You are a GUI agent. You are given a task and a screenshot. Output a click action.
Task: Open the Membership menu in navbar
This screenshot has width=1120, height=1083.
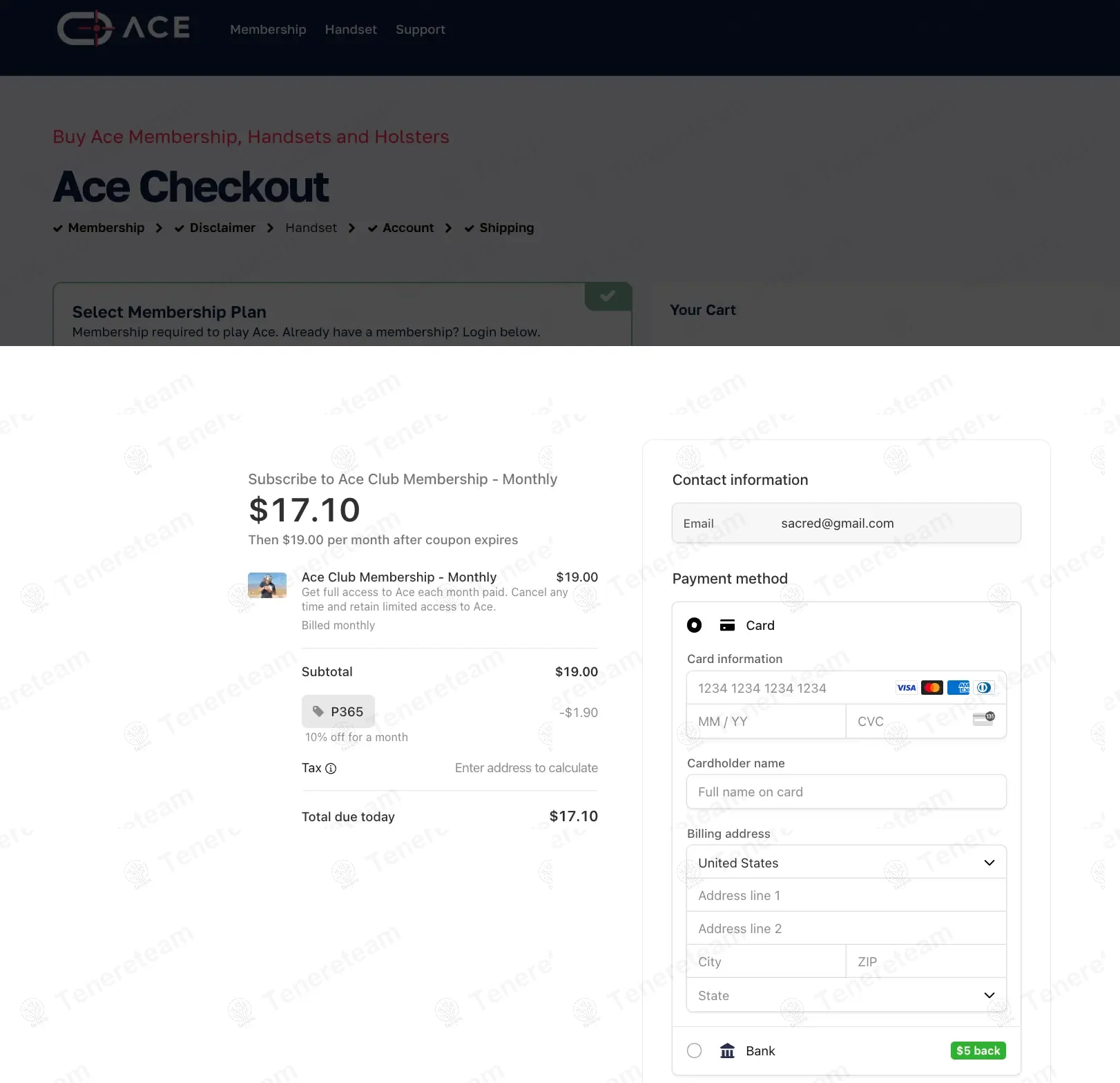[x=268, y=30]
